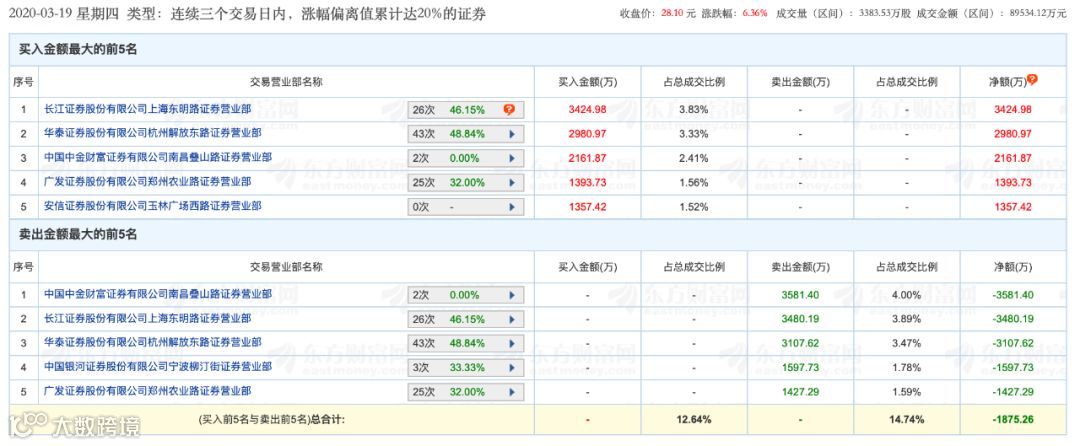Click the 3.89% share cell
1080x446 pixels.
(906, 319)
